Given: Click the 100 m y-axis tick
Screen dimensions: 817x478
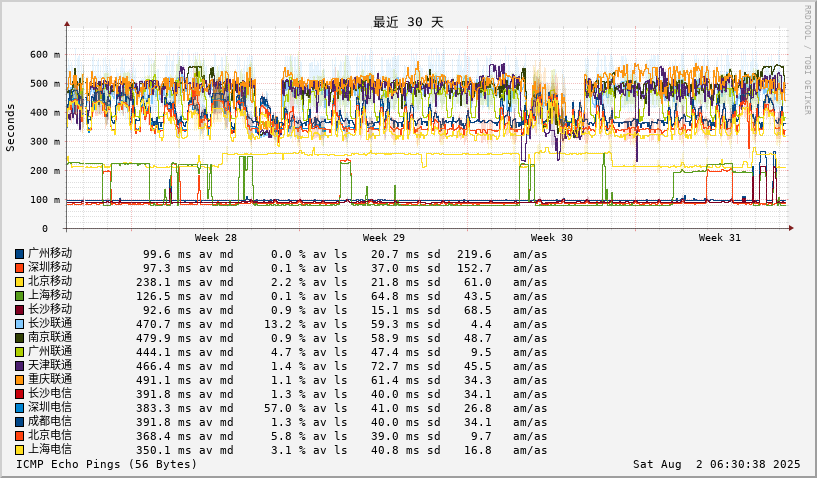Looking at the screenshot, I should [x=45, y=200].
